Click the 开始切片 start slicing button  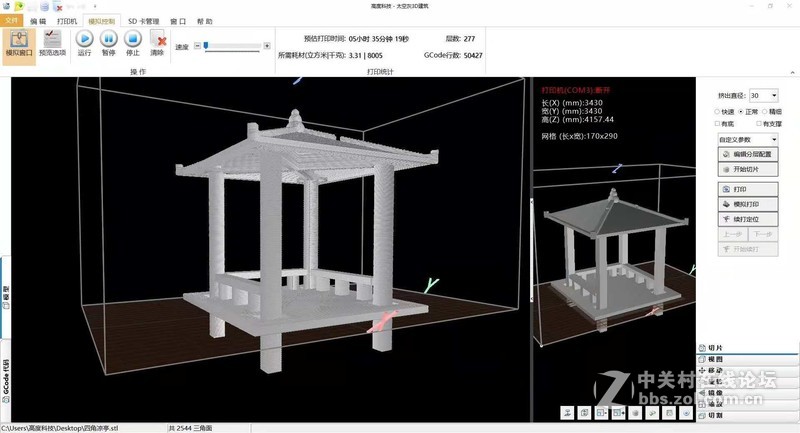(x=747, y=169)
